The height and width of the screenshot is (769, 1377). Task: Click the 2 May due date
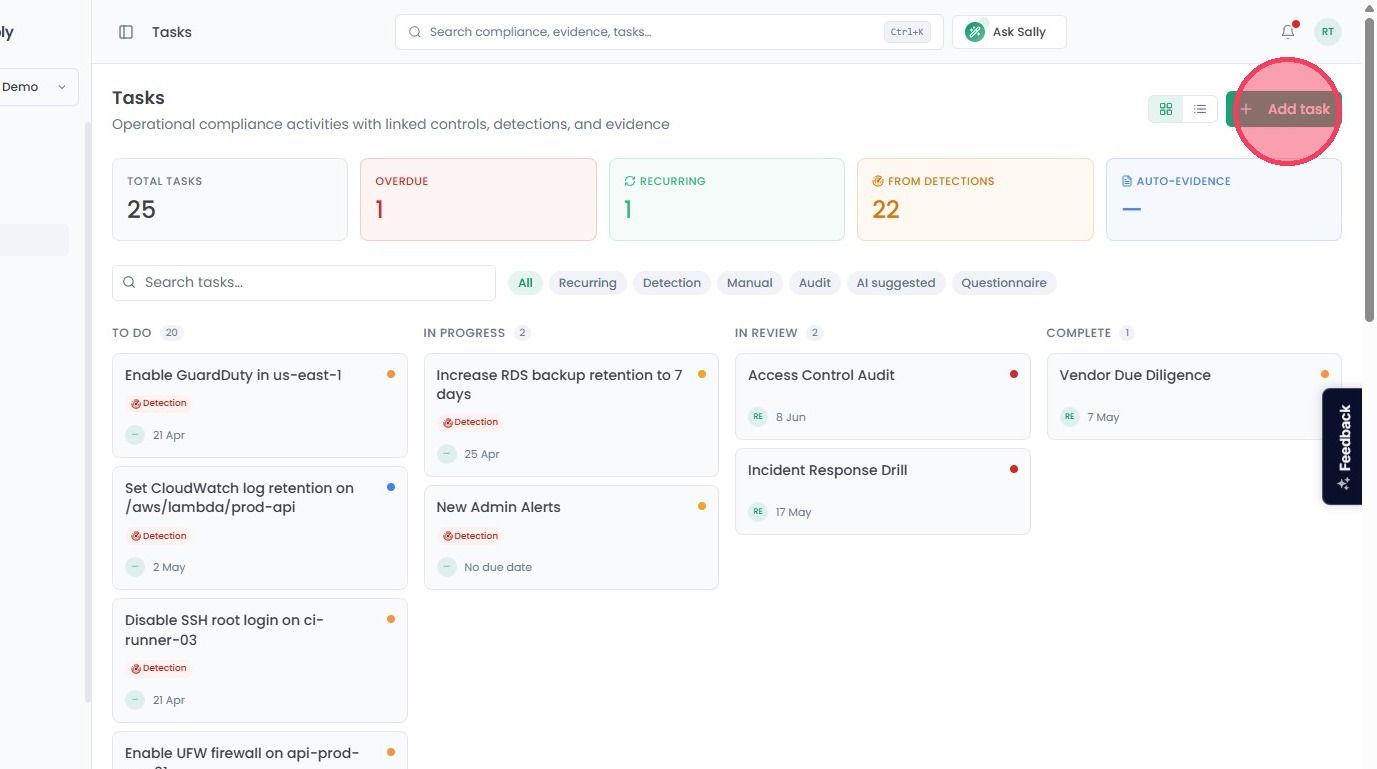coord(169,567)
